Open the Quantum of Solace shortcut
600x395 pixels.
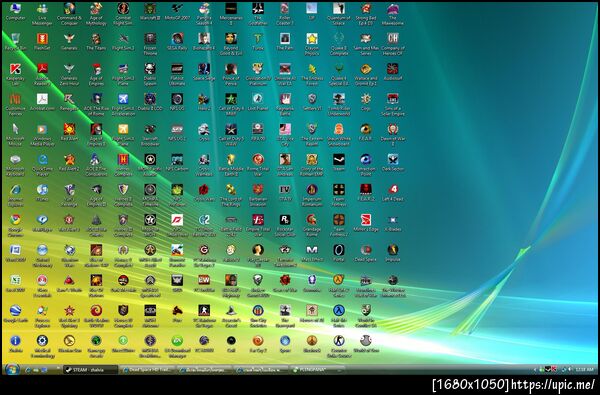[339, 14]
